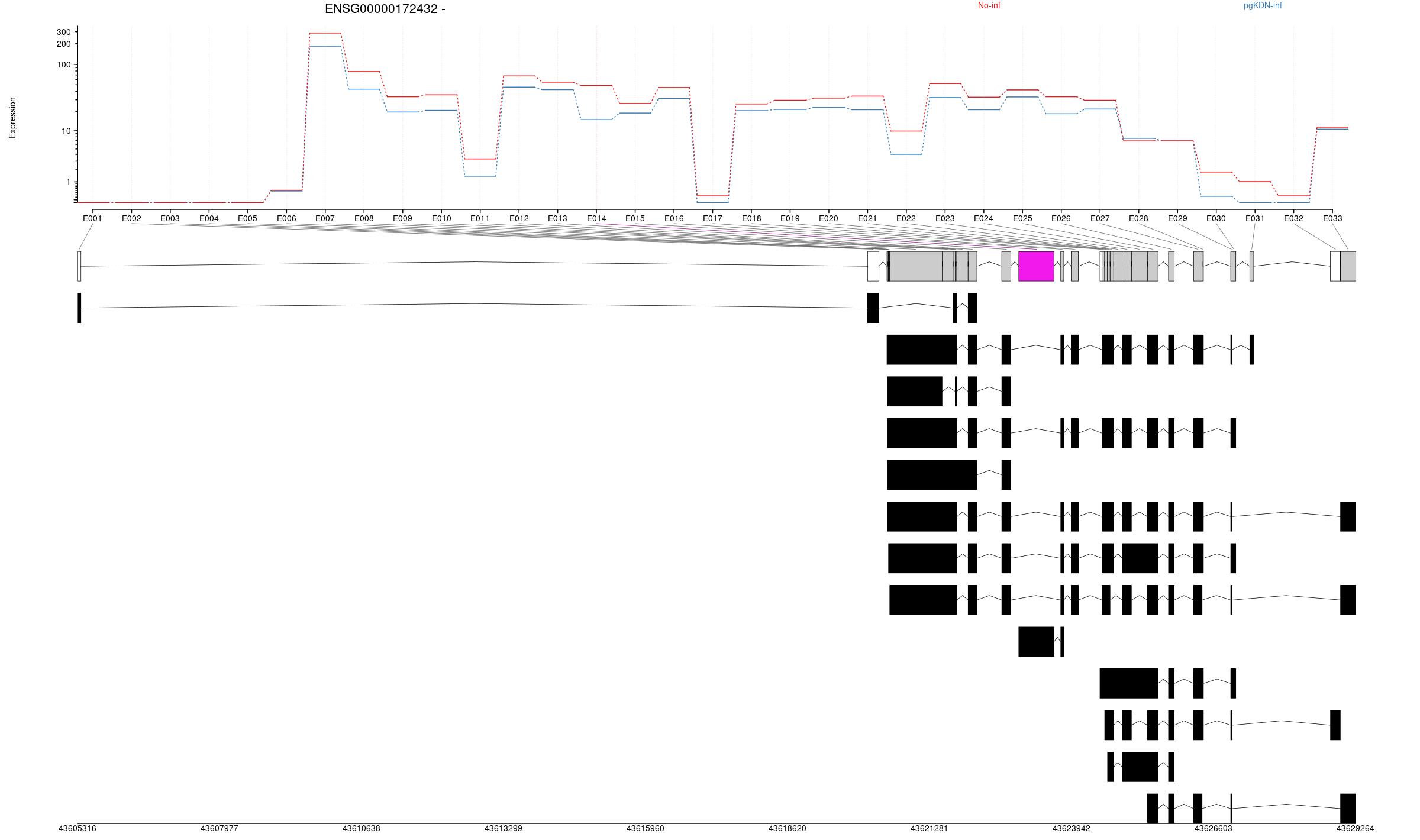Viewport: 1420px width, 840px height.
Task: Click exon label E023
Action: pyautogui.click(x=945, y=218)
